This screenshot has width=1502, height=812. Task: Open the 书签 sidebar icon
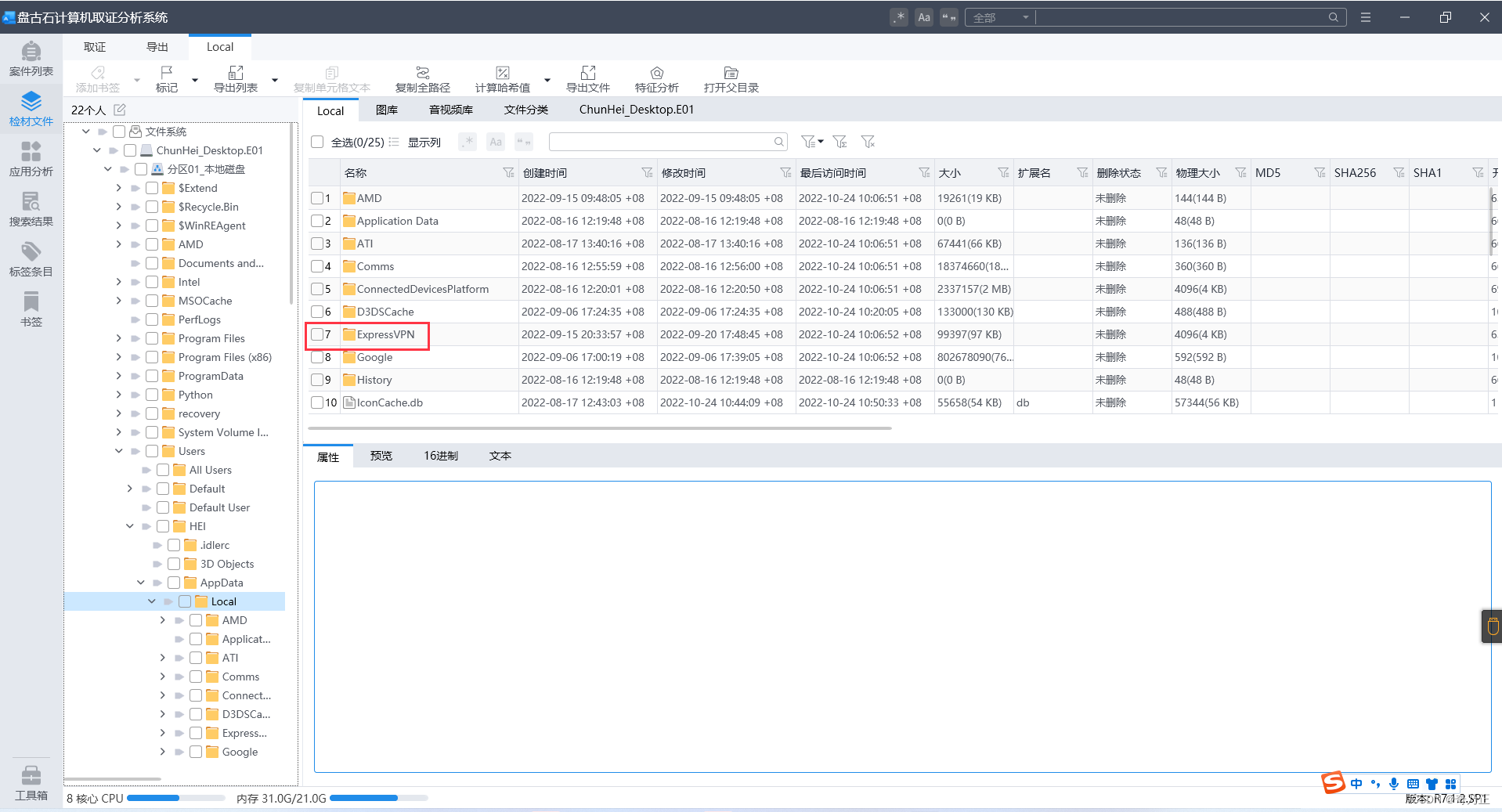[x=31, y=309]
